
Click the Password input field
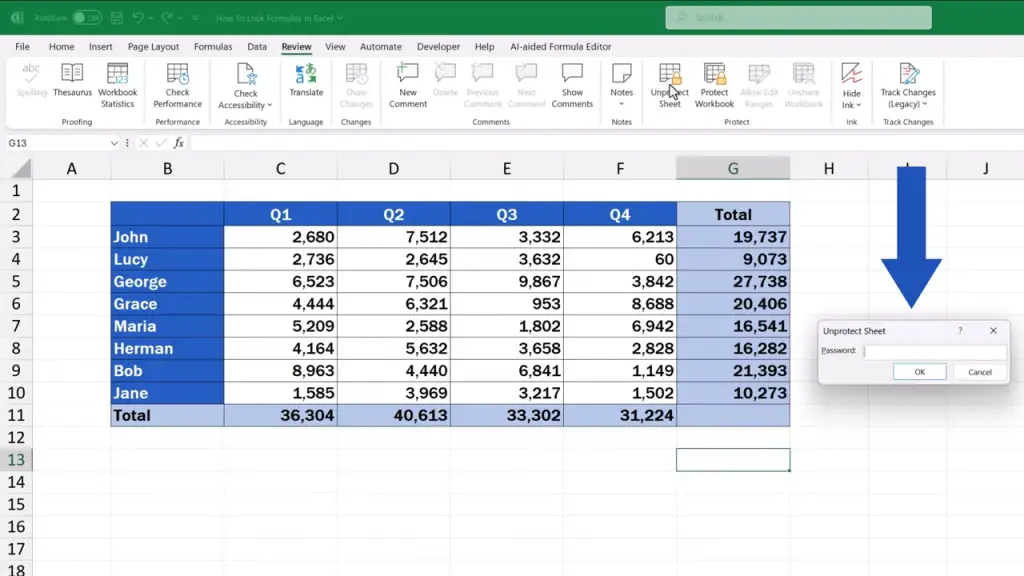tap(935, 351)
